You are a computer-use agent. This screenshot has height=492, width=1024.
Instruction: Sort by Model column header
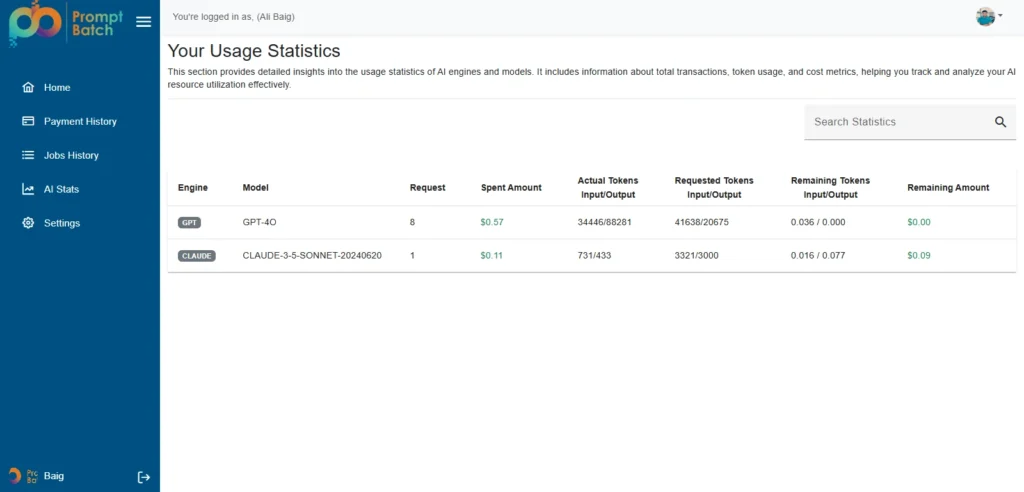[255, 188]
